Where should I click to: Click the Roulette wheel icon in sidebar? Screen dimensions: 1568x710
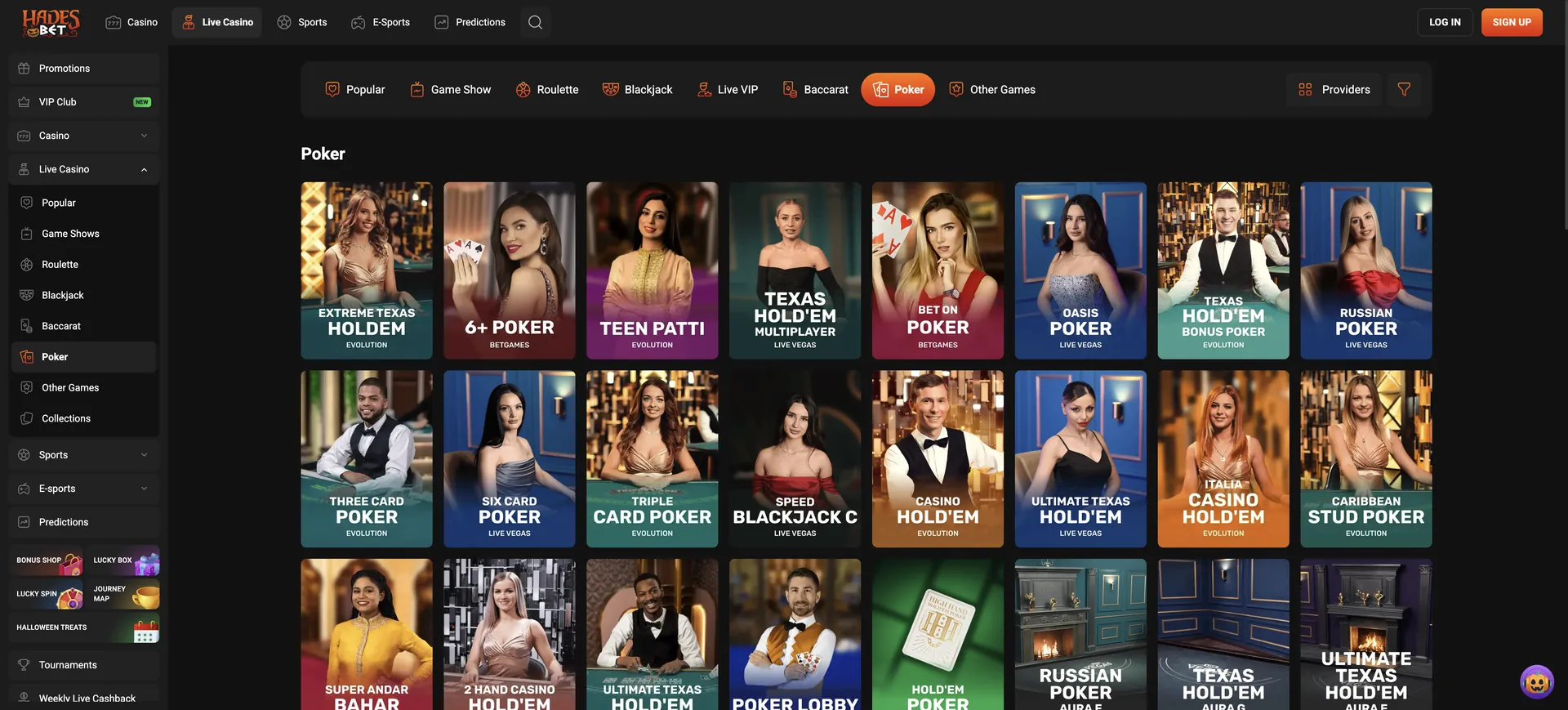pyautogui.click(x=27, y=265)
